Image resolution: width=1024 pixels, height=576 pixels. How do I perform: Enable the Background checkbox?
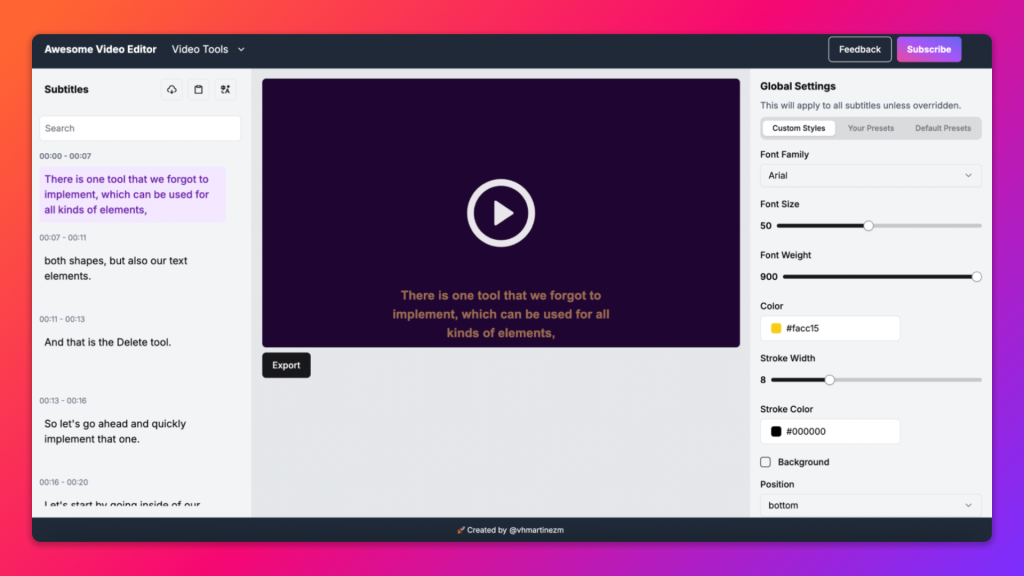click(x=766, y=462)
